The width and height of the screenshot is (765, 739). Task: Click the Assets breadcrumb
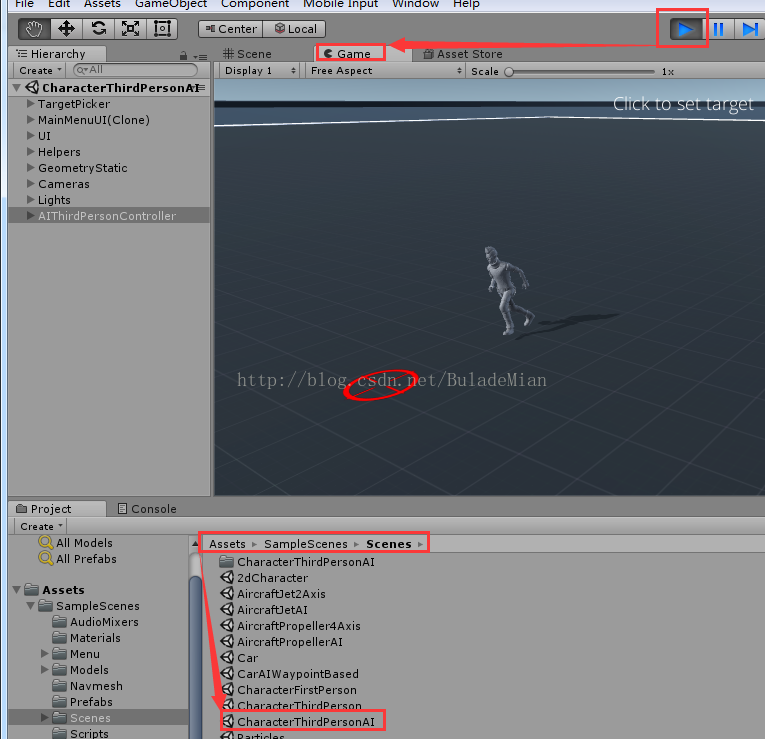(x=227, y=544)
